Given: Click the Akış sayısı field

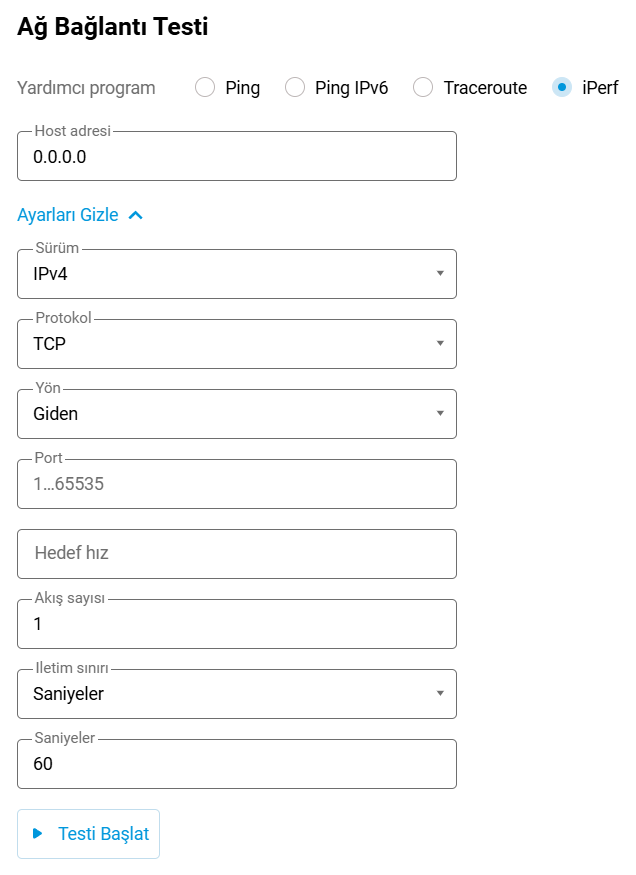Looking at the screenshot, I should click(x=236, y=624).
